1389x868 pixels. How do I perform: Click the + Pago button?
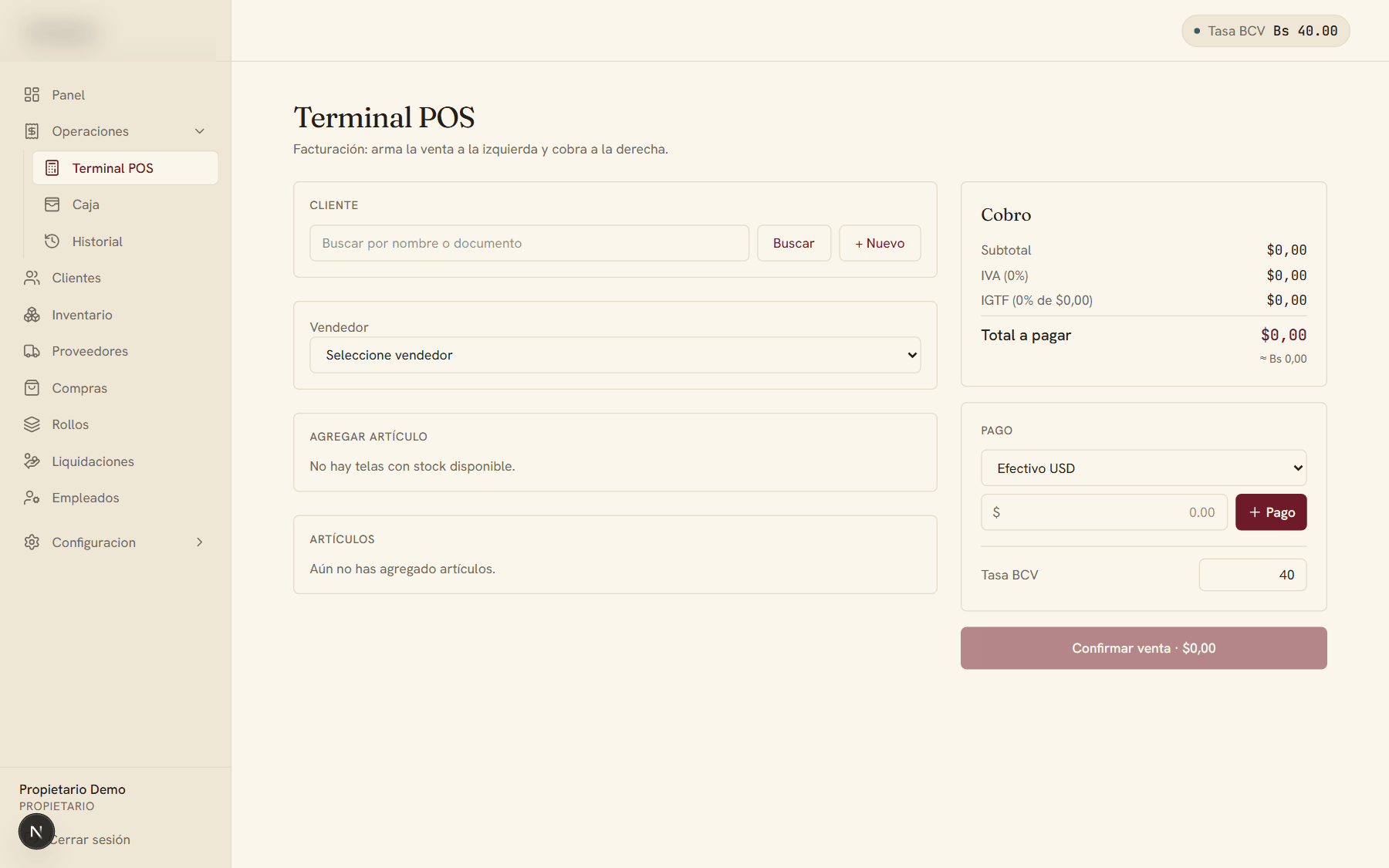point(1271,512)
